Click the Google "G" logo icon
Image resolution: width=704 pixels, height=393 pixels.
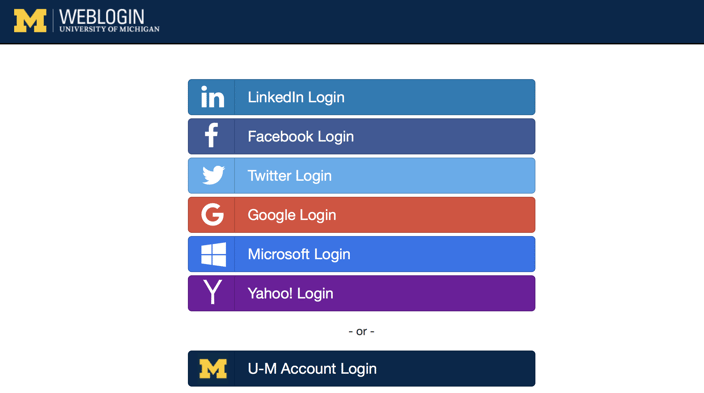coord(212,214)
